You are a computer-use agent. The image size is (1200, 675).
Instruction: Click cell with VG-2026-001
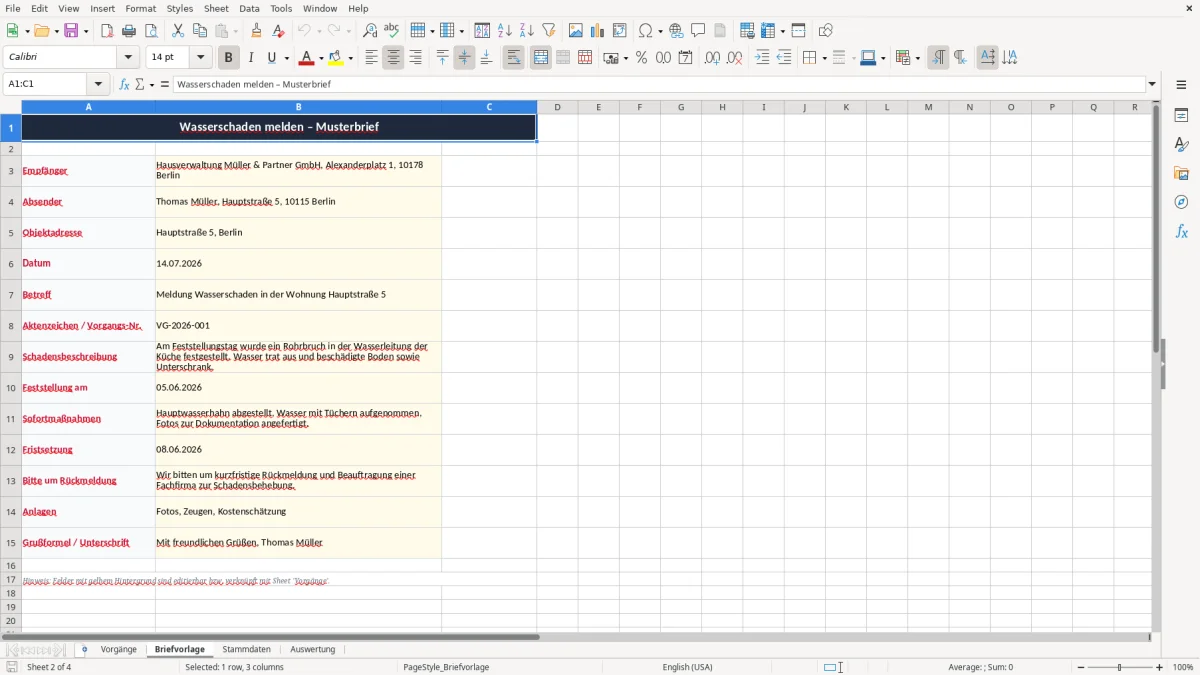(x=298, y=326)
